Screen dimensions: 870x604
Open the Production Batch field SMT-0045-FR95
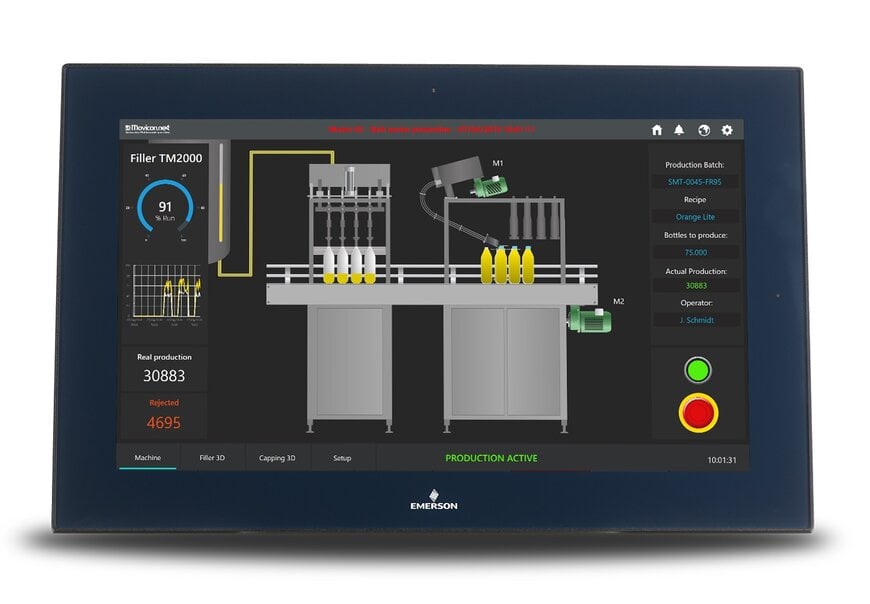point(695,182)
